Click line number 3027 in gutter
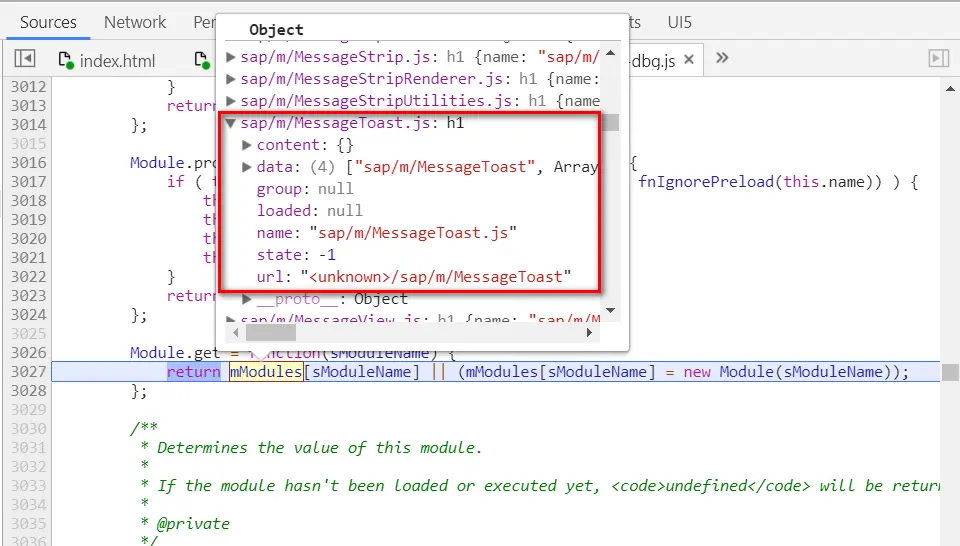Viewport: 960px width, 546px height. pyautogui.click(x=28, y=372)
